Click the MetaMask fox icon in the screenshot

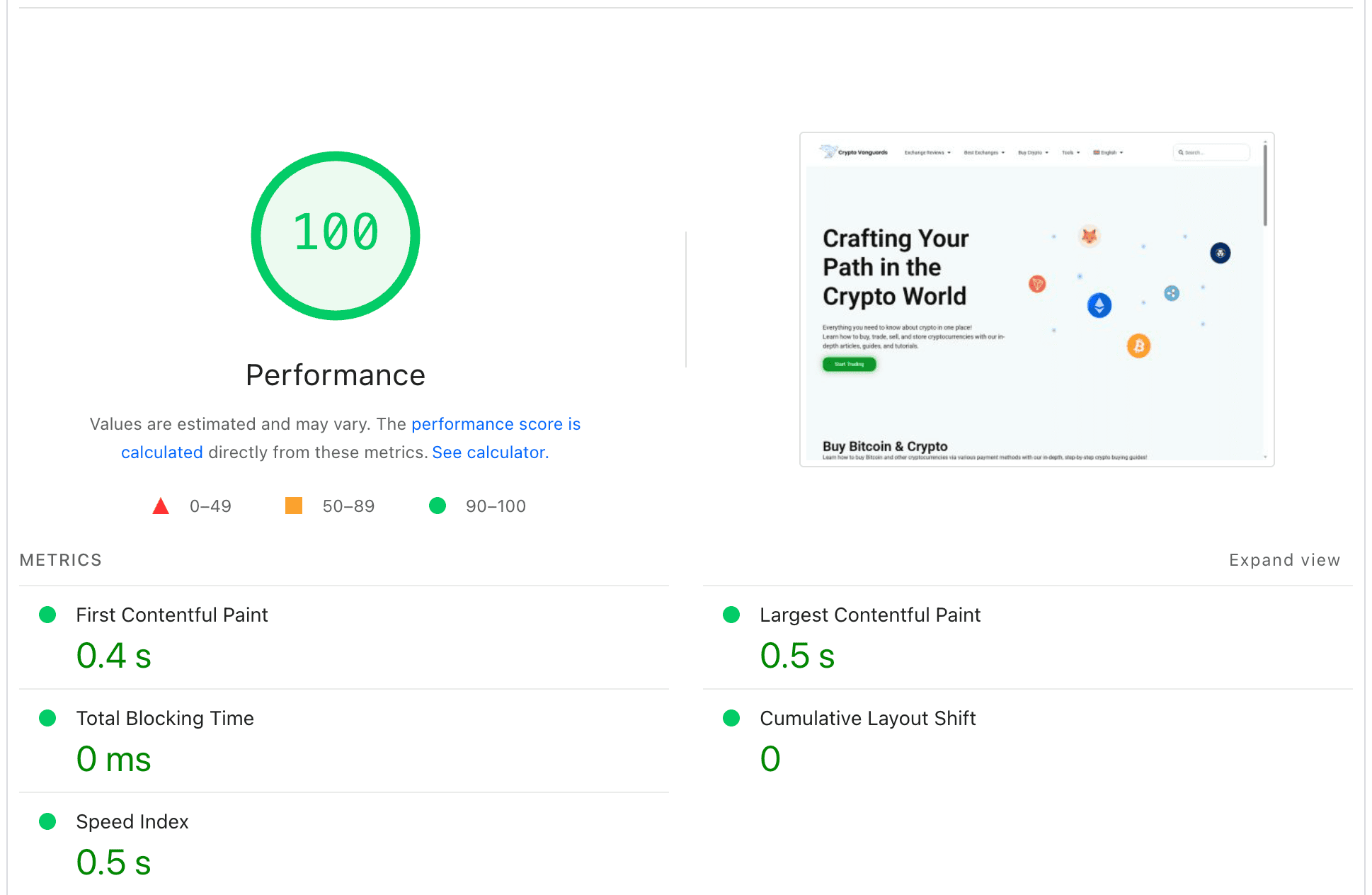click(x=1089, y=236)
